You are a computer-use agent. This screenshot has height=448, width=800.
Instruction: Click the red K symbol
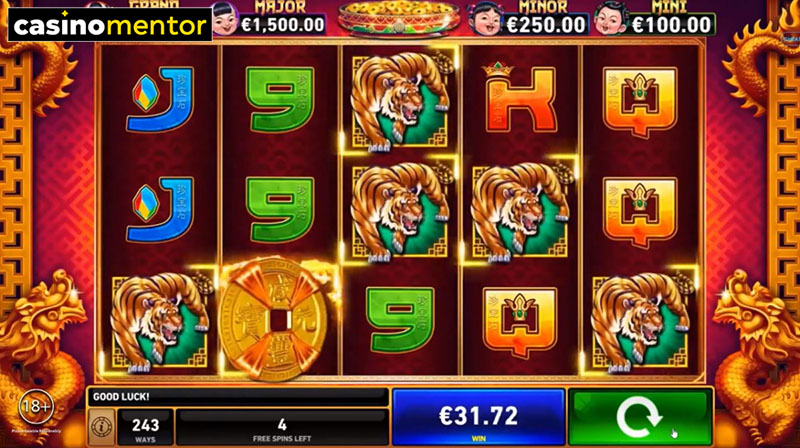[520, 99]
